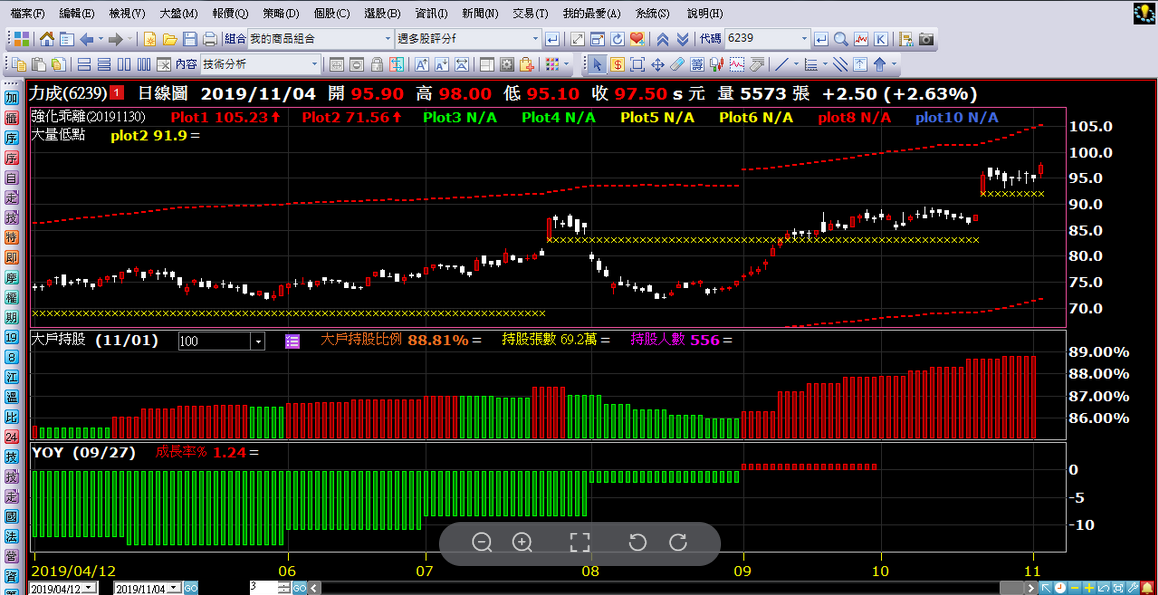The image size is (1158, 595).
Task: Click the purple list icon in 大戶持股 panel
Action: coord(292,341)
